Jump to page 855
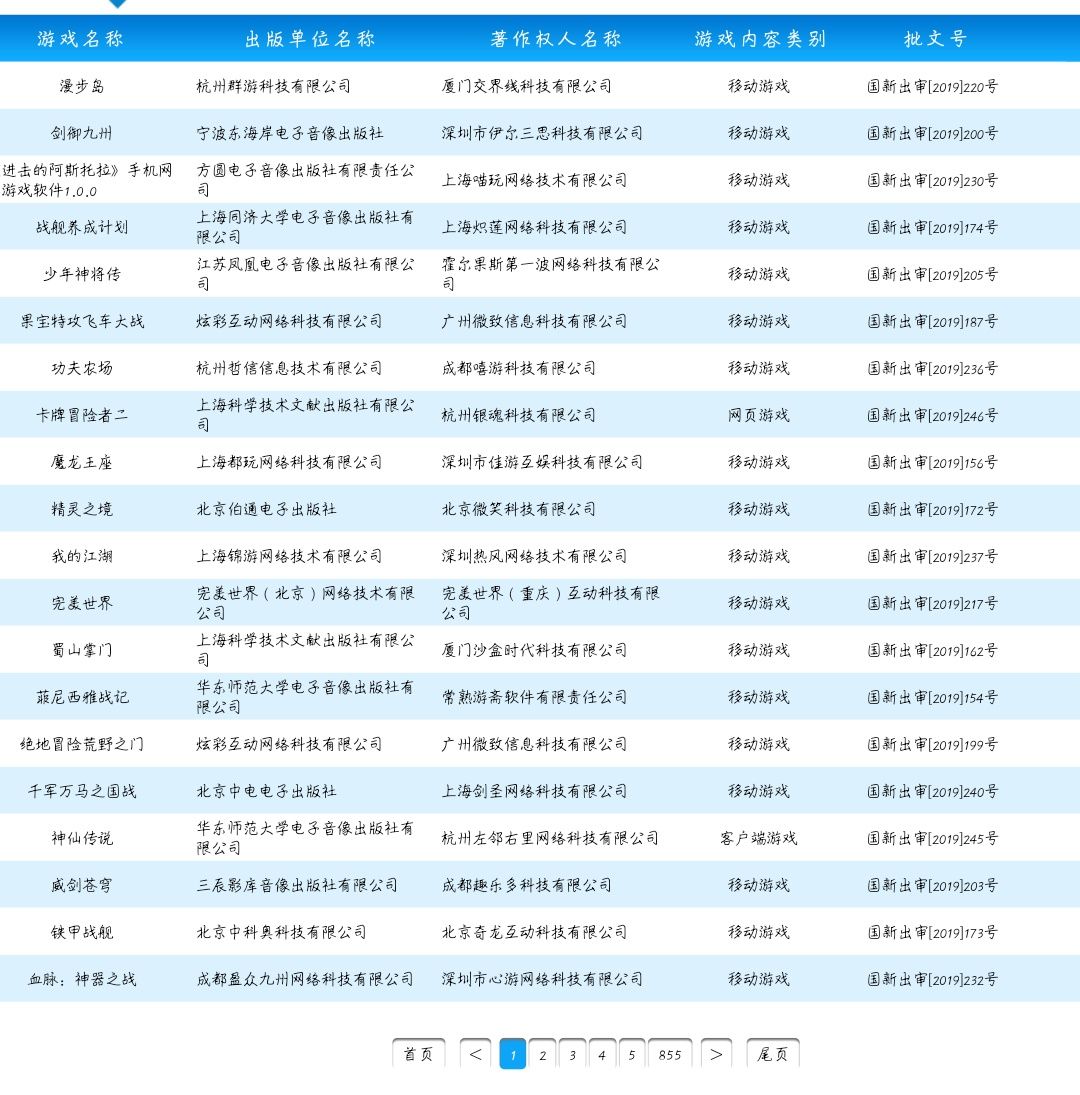Screen dimensions: 1080x1095 (x=670, y=1054)
